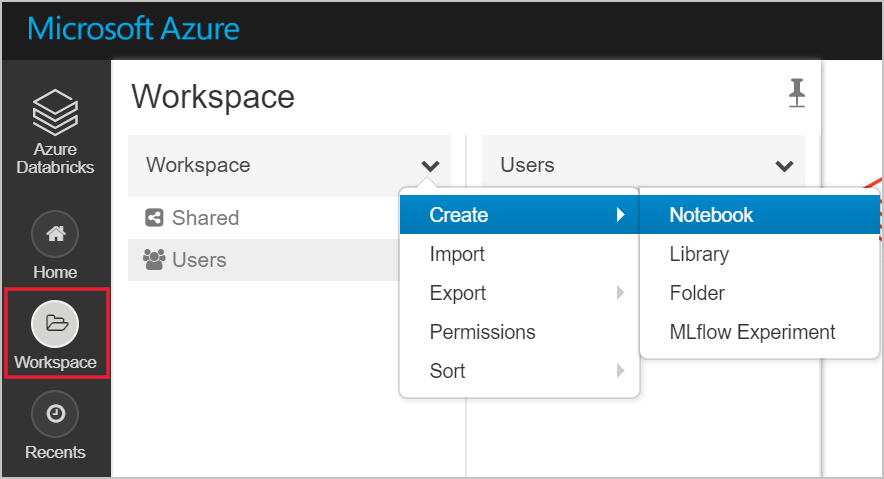This screenshot has width=884, height=479.
Task: Choose Import from the context menu
Action: pyautogui.click(x=457, y=254)
